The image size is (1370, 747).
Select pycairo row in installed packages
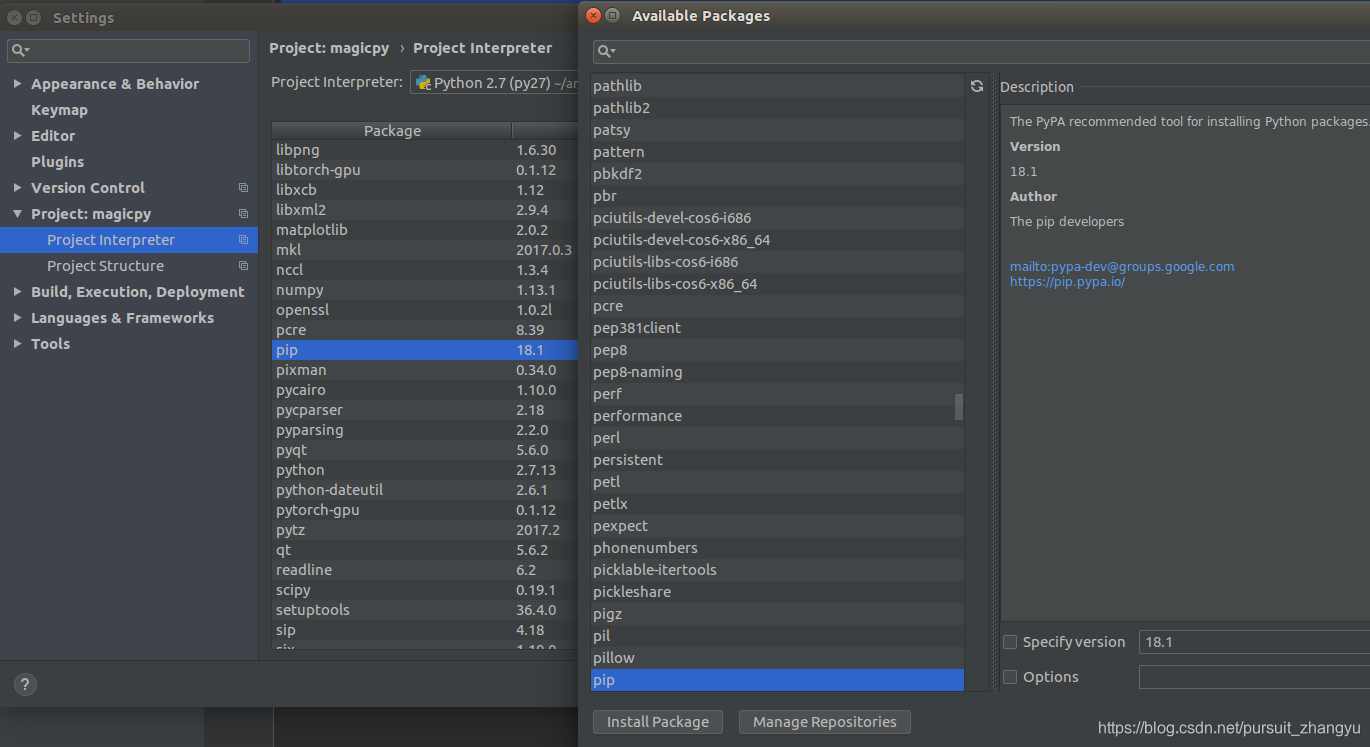[425, 390]
